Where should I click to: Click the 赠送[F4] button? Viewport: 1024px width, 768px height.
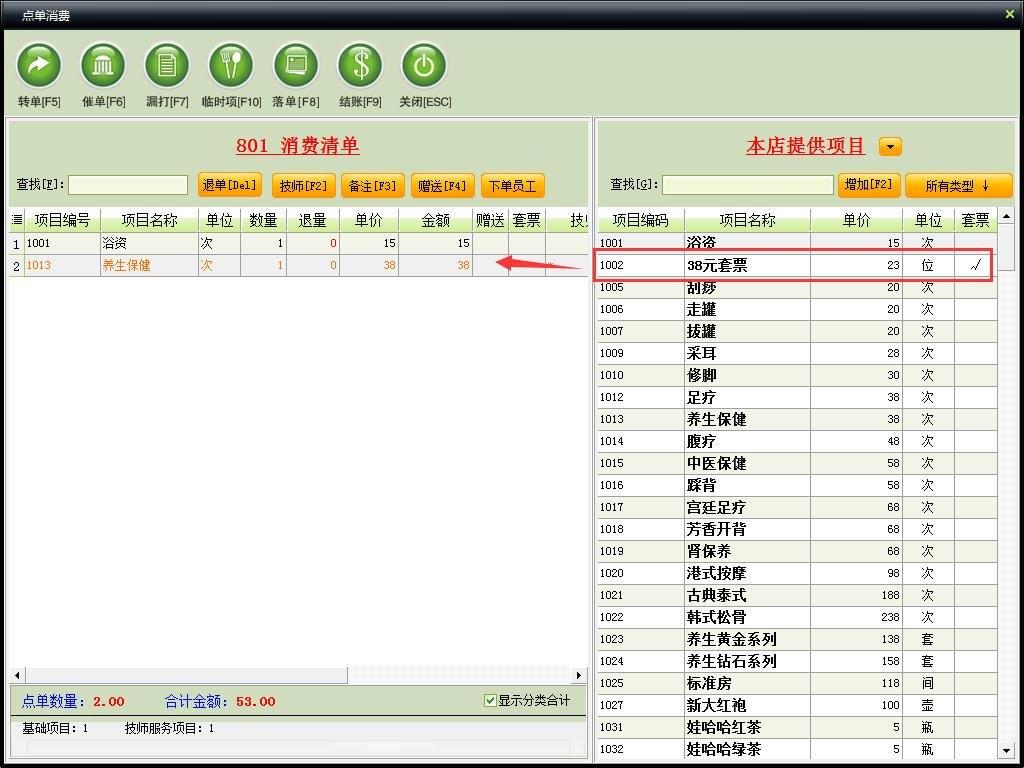(x=443, y=185)
